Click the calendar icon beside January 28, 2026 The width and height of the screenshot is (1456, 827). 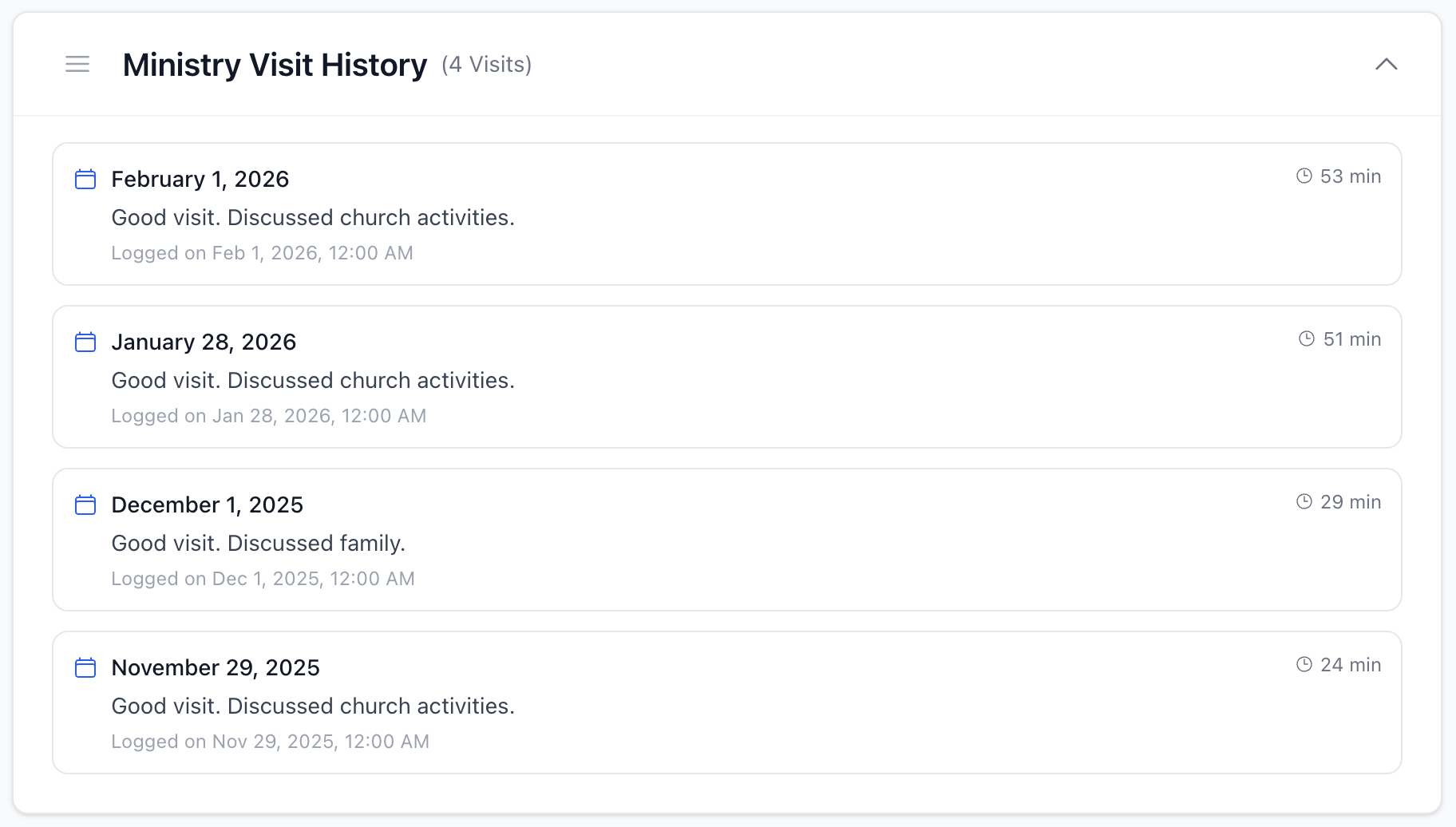click(x=85, y=342)
